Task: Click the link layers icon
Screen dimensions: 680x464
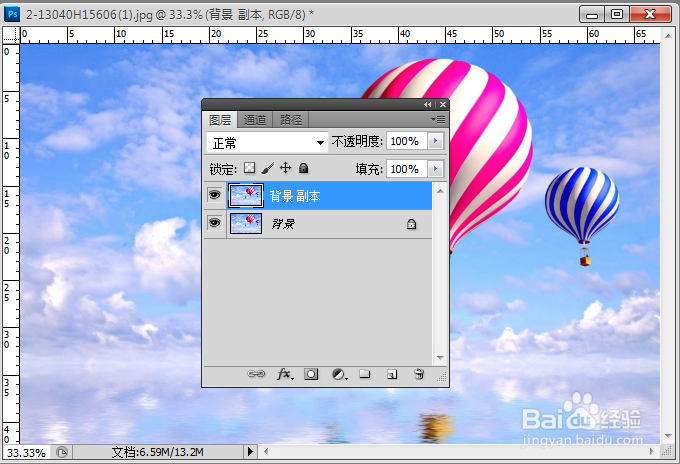Action: 256,374
